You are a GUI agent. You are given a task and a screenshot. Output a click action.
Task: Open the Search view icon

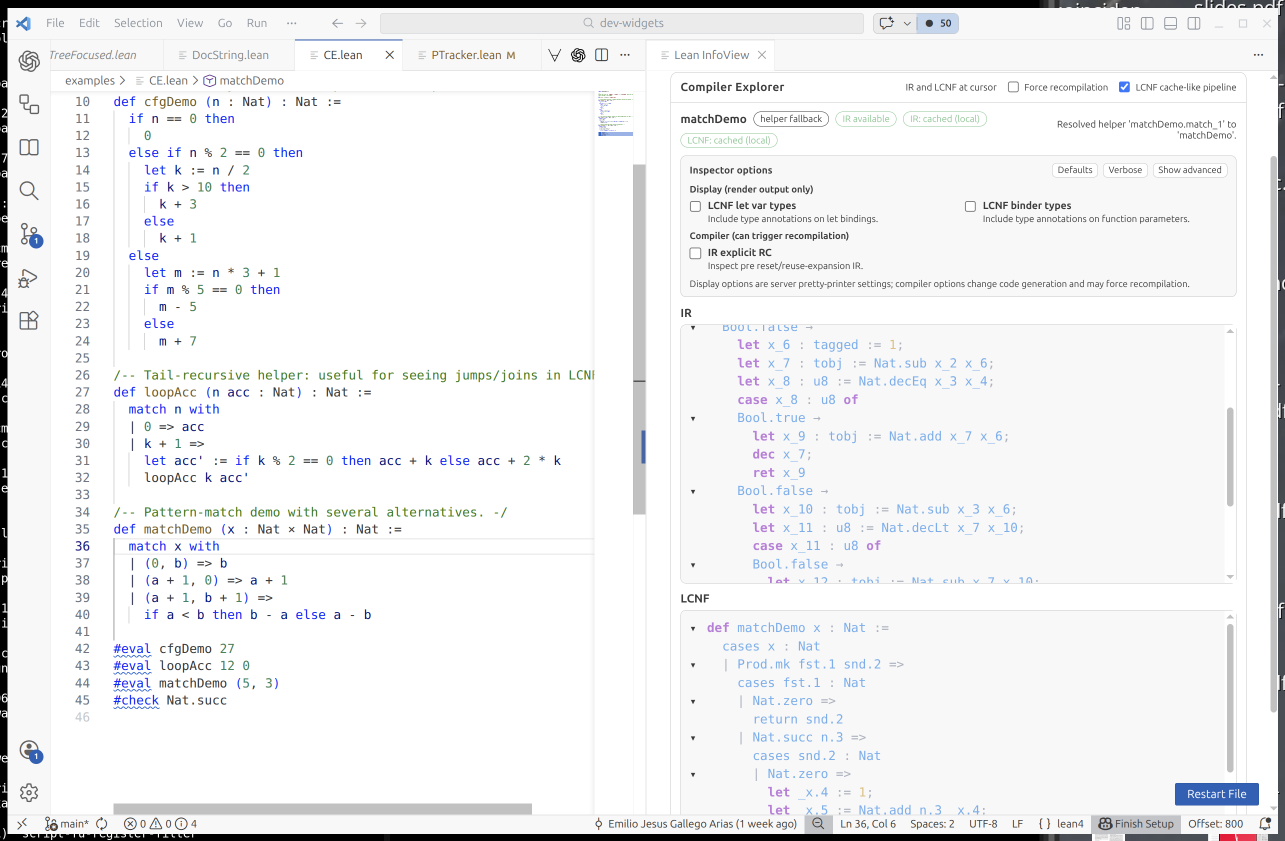pyautogui.click(x=29, y=190)
